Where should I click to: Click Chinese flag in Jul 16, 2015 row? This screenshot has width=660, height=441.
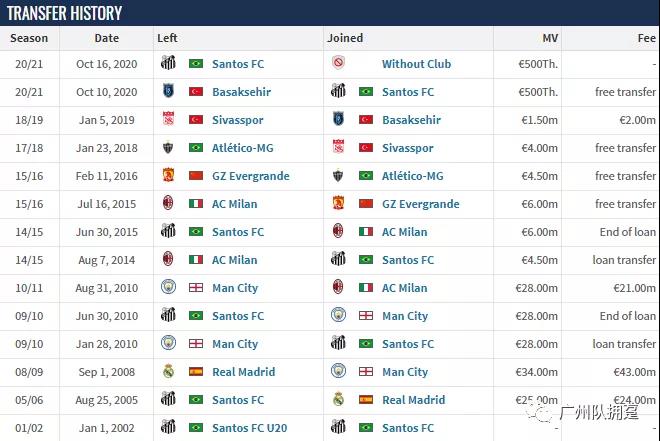366,203
